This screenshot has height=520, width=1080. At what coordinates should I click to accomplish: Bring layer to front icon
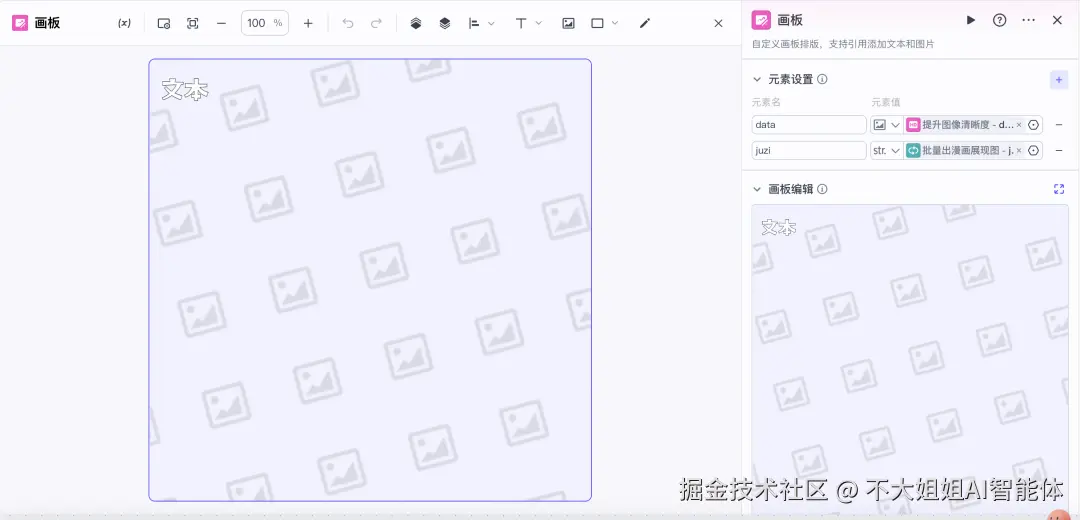click(415, 23)
